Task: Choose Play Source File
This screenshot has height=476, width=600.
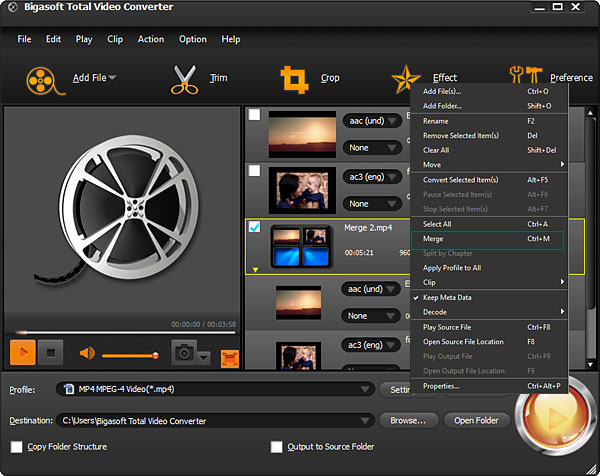Action: coord(489,327)
